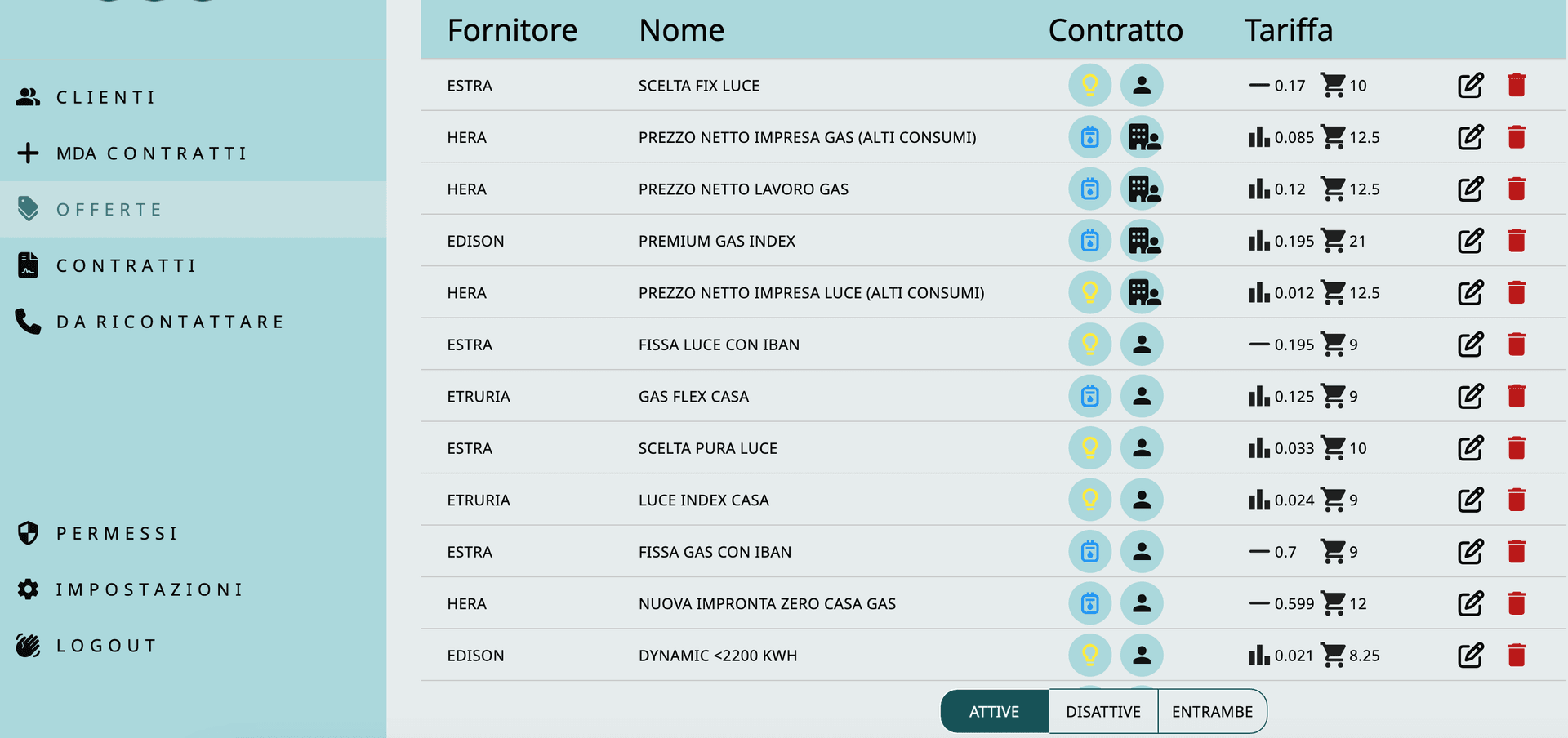Show only Attive offers
Screen dimensions: 1568x738
pos(994,712)
